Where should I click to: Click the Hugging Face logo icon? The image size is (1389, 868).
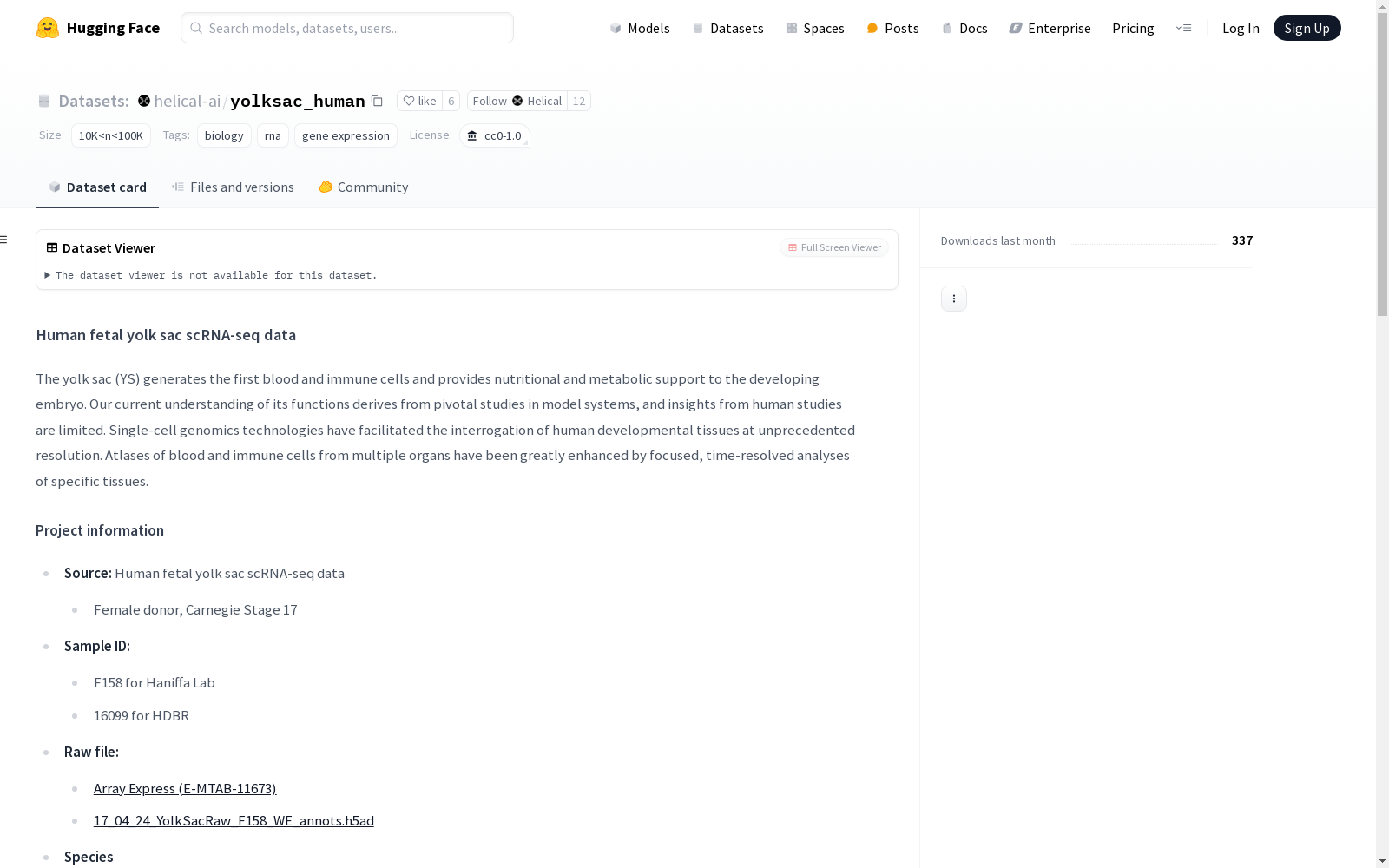(48, 28)
